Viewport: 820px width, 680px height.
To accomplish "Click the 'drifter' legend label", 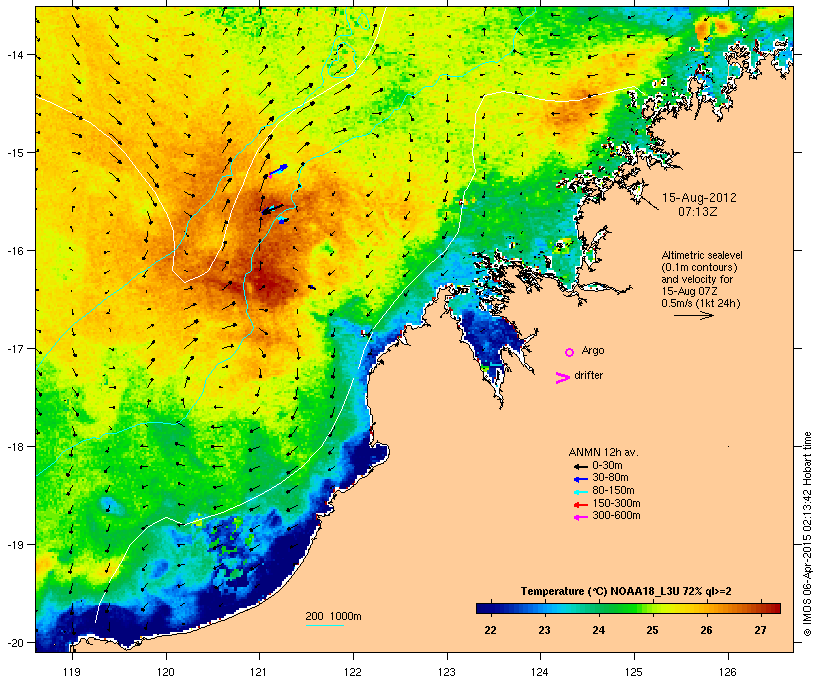I will click(x=588, y=375).
